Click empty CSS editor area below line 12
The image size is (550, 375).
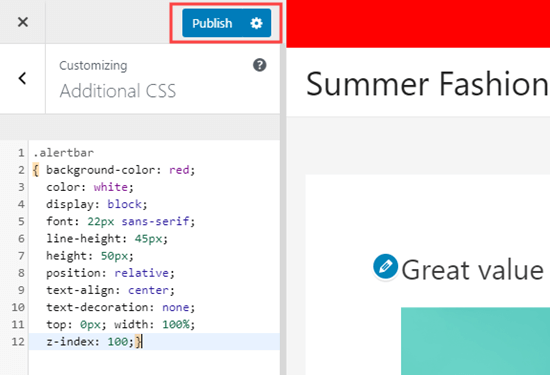tap(154, 362)
